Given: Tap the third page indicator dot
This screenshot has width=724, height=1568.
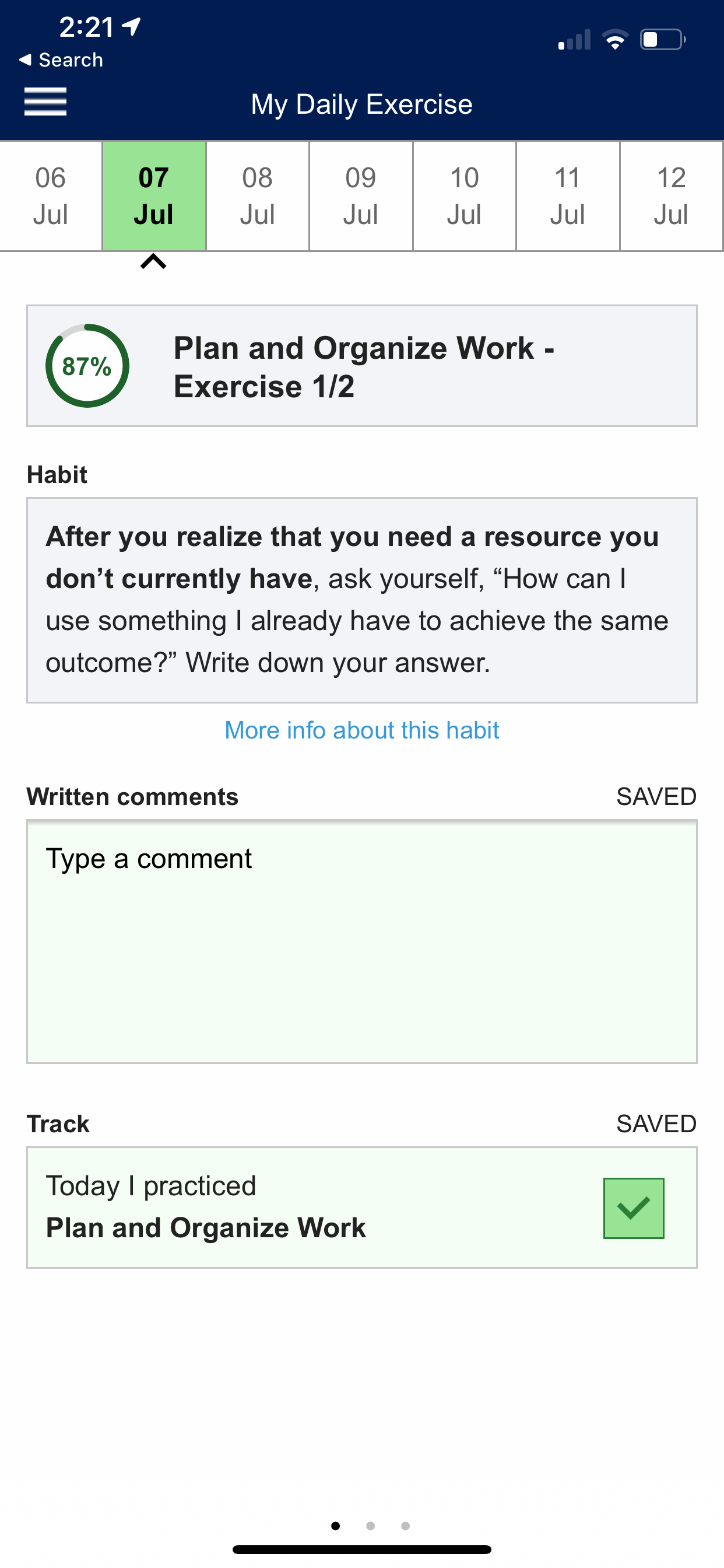Looking at the screenshot, I should point(406,1525).
